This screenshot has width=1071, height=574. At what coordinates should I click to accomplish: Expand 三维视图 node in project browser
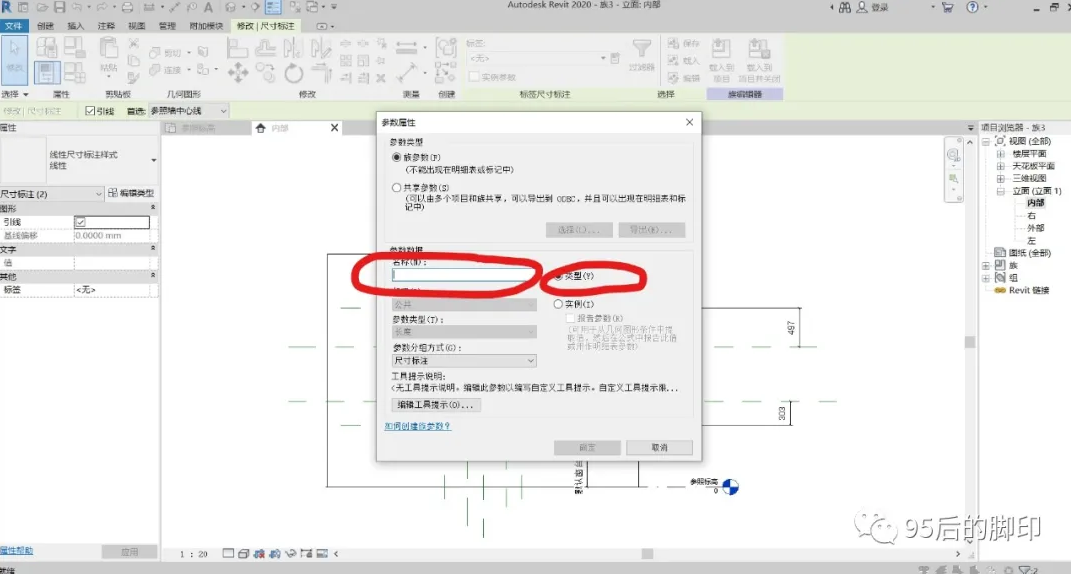click(1001, 178)
